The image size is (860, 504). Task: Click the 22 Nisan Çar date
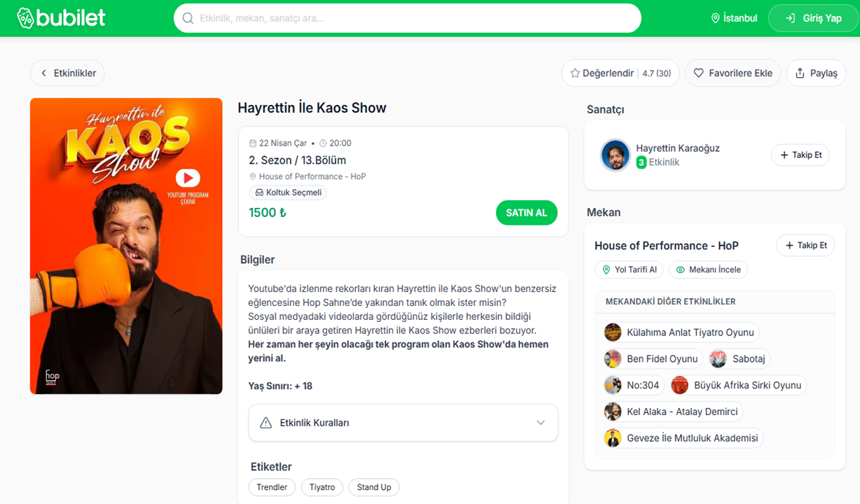point(282,143)
